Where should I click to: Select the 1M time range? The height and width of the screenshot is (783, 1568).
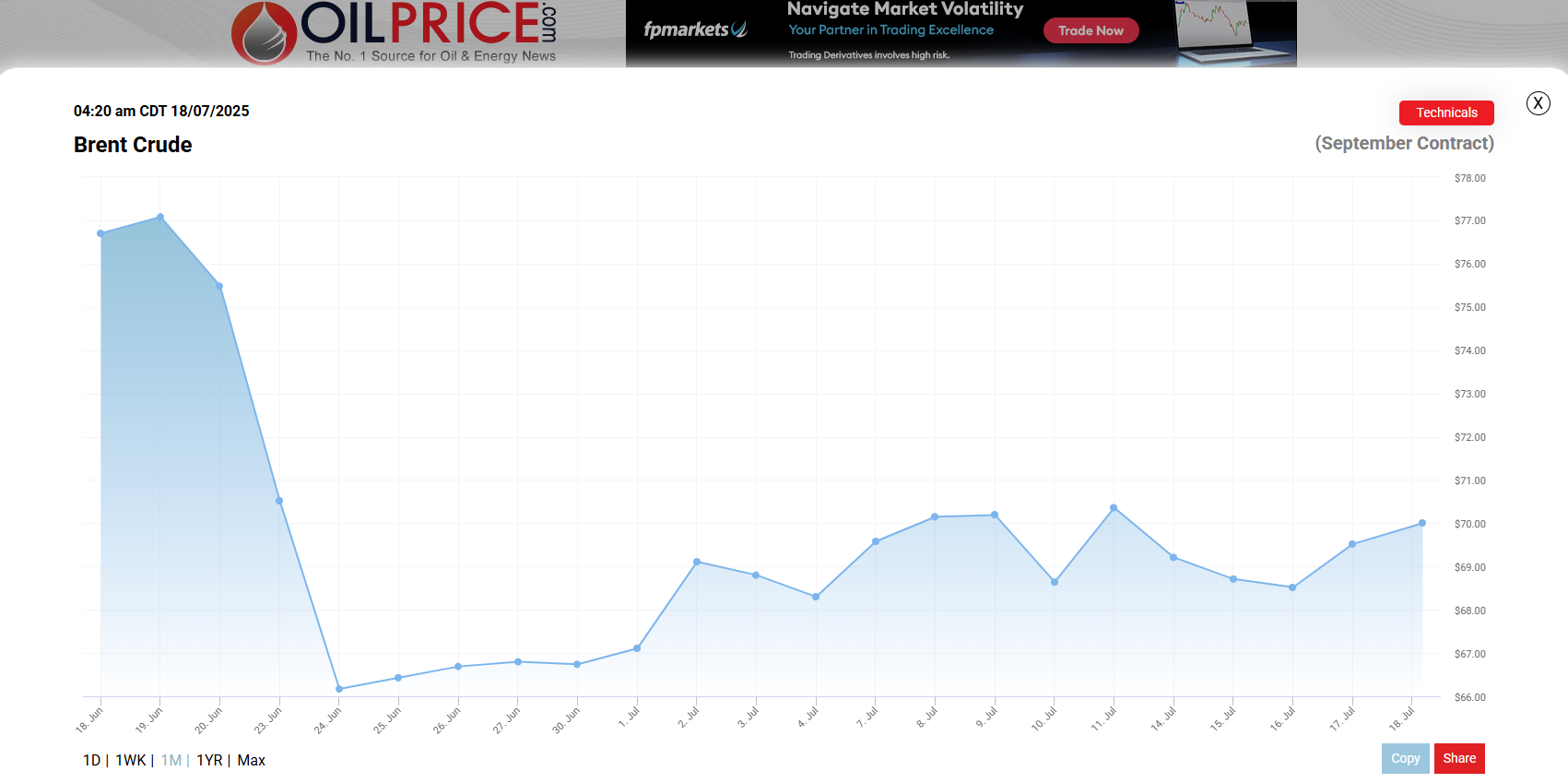pyautogui.click(x=171, y=760)
